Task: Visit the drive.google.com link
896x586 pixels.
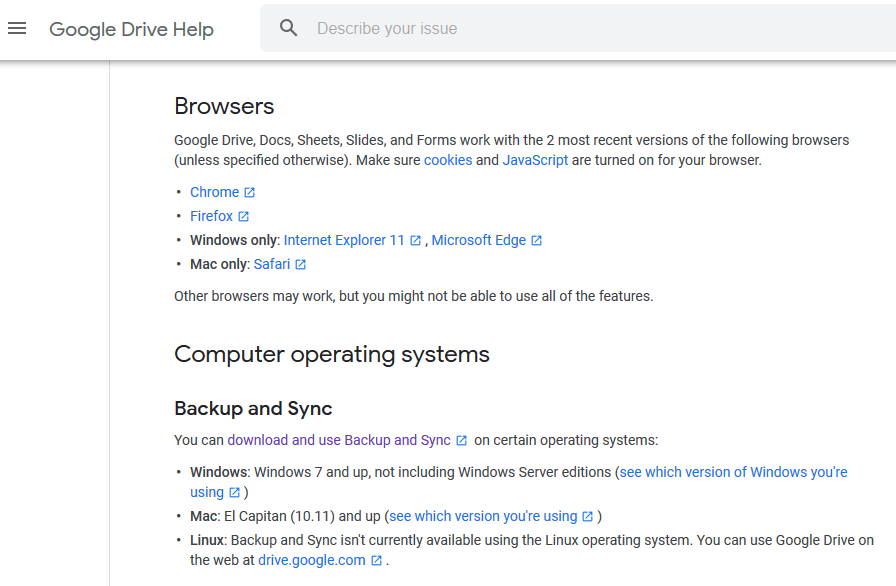Action: tap(312, 560)
